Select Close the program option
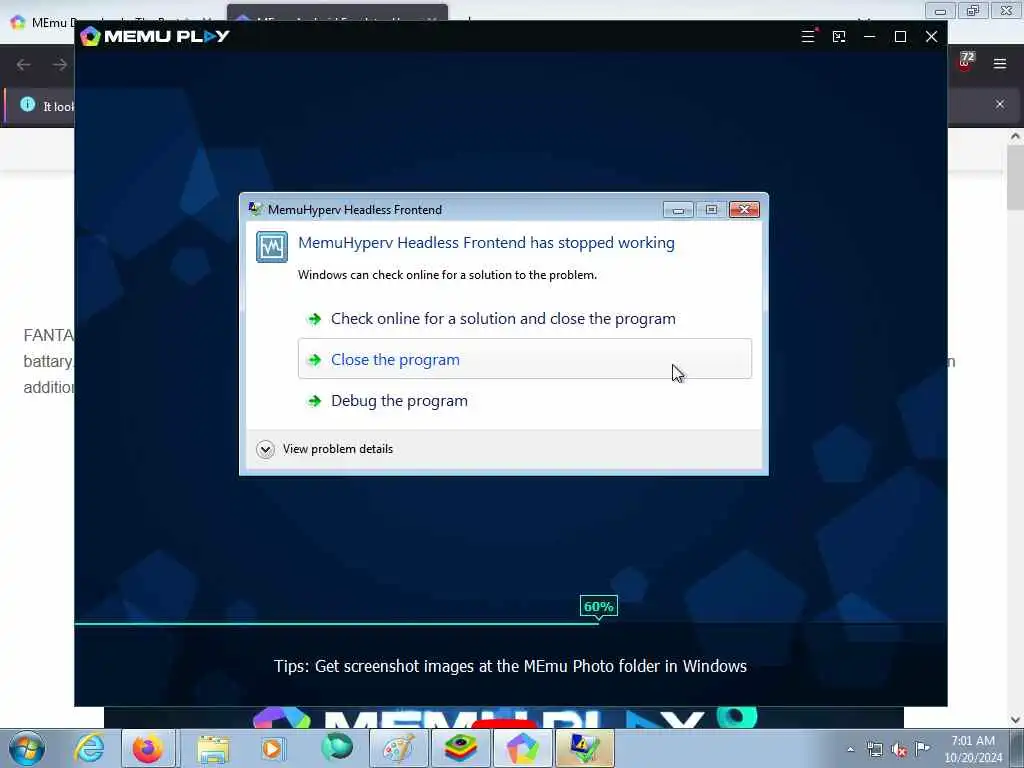 524,359
